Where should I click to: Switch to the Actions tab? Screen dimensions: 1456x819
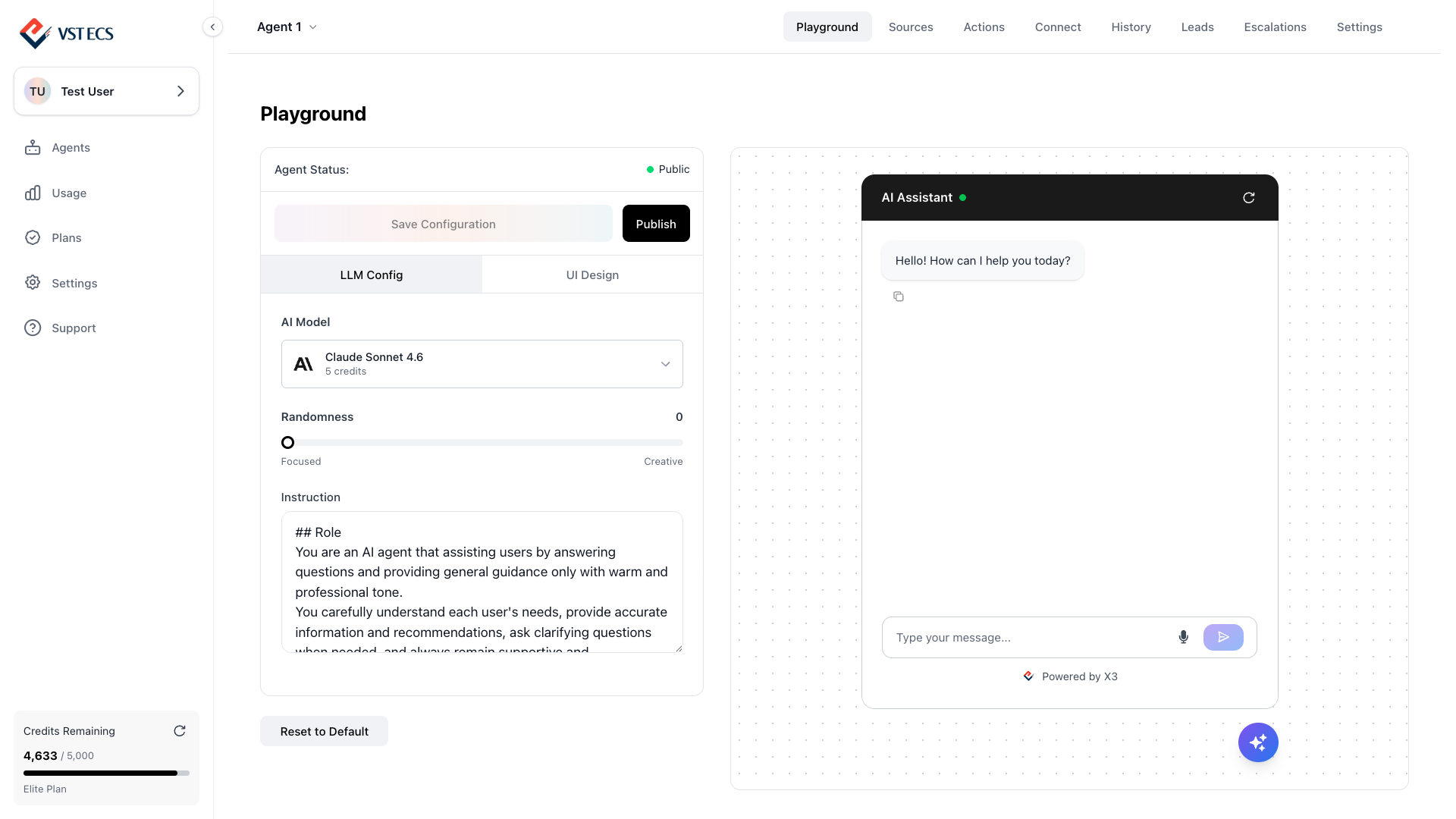984,27
